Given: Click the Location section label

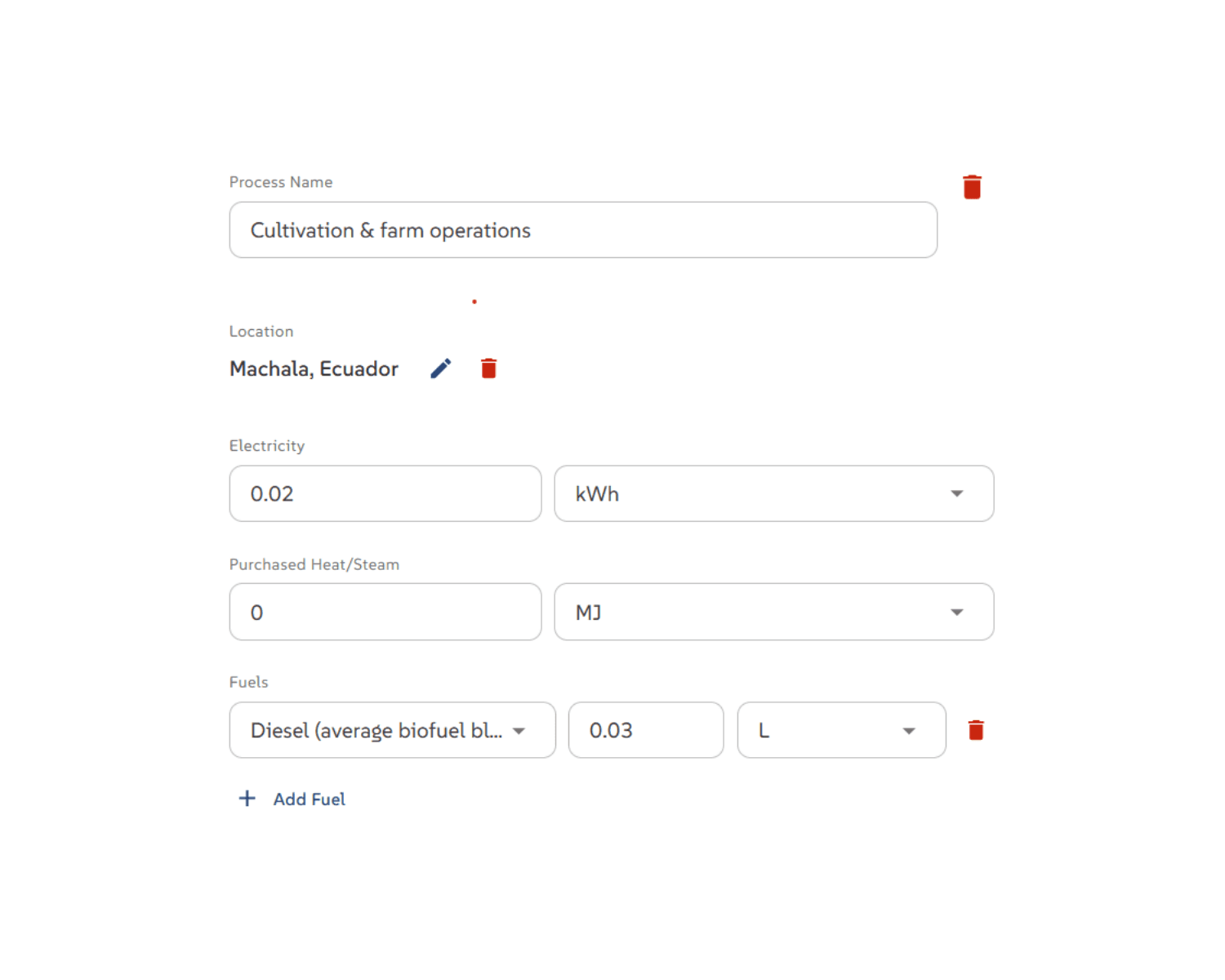Looking at the screenshot, I should click(x=261, y=332).
